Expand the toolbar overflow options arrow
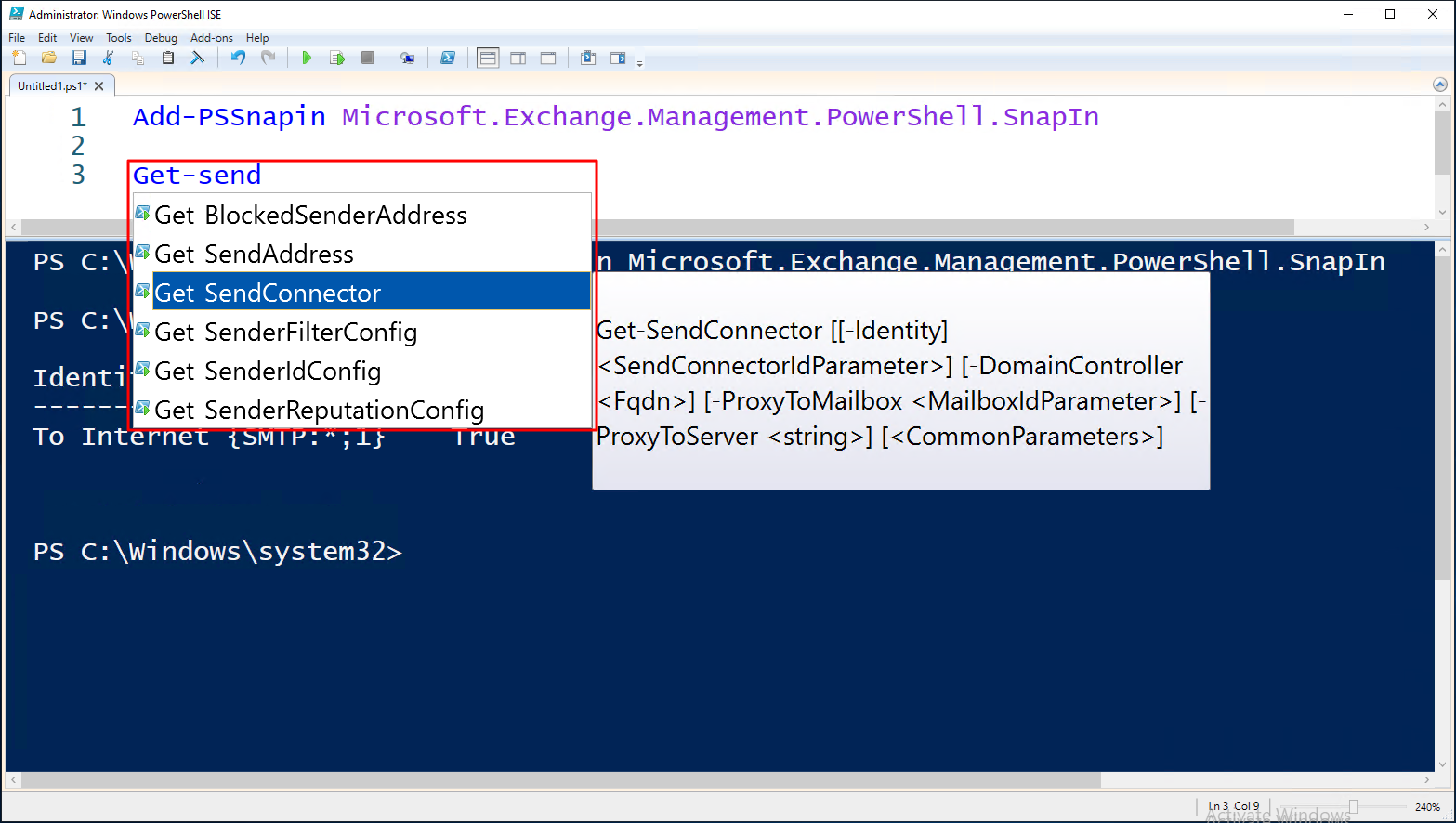This screenshot has width=1456, height=823. [639, 62]
